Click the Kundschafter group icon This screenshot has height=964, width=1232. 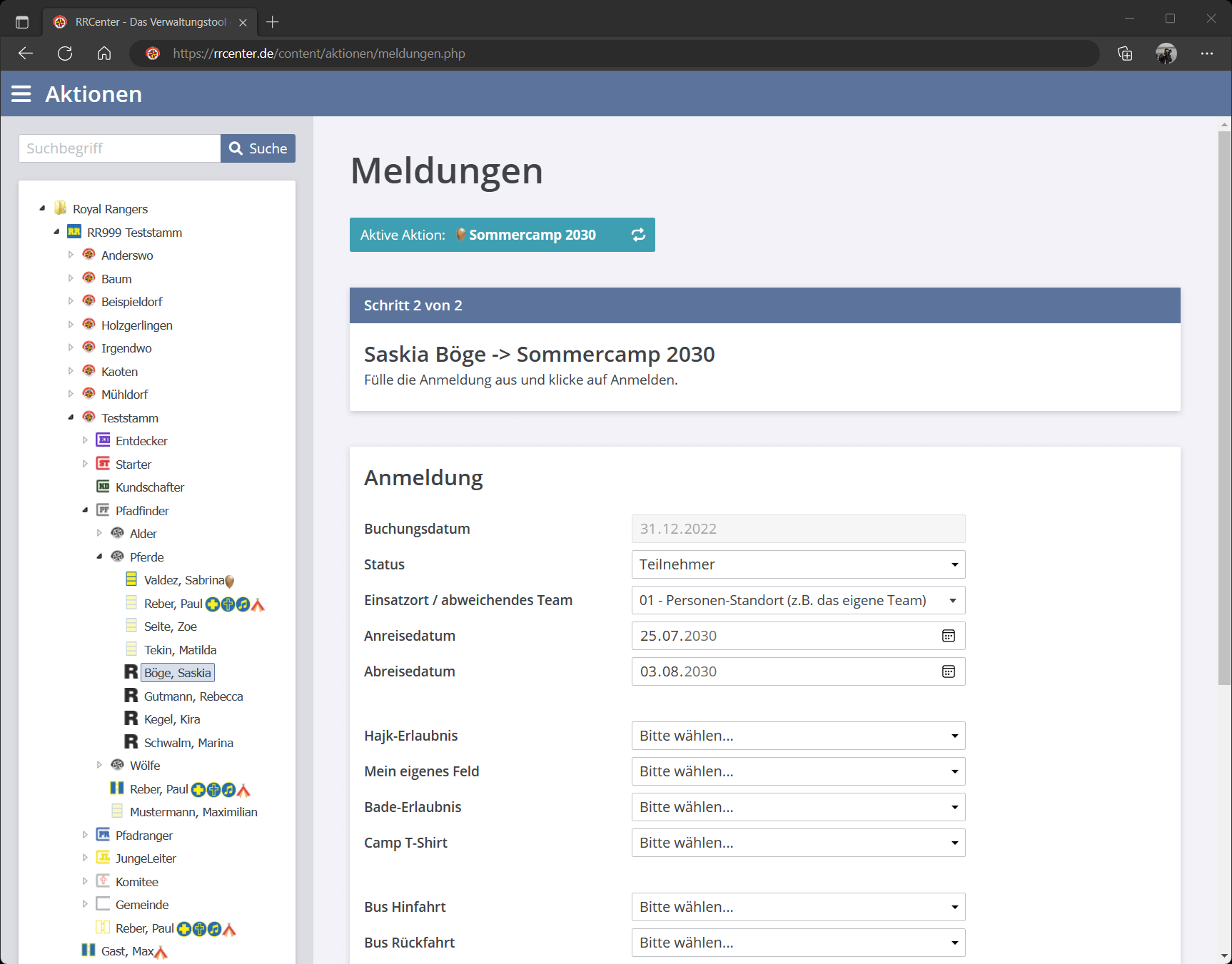pyautogui.click(x=103, y=487)
